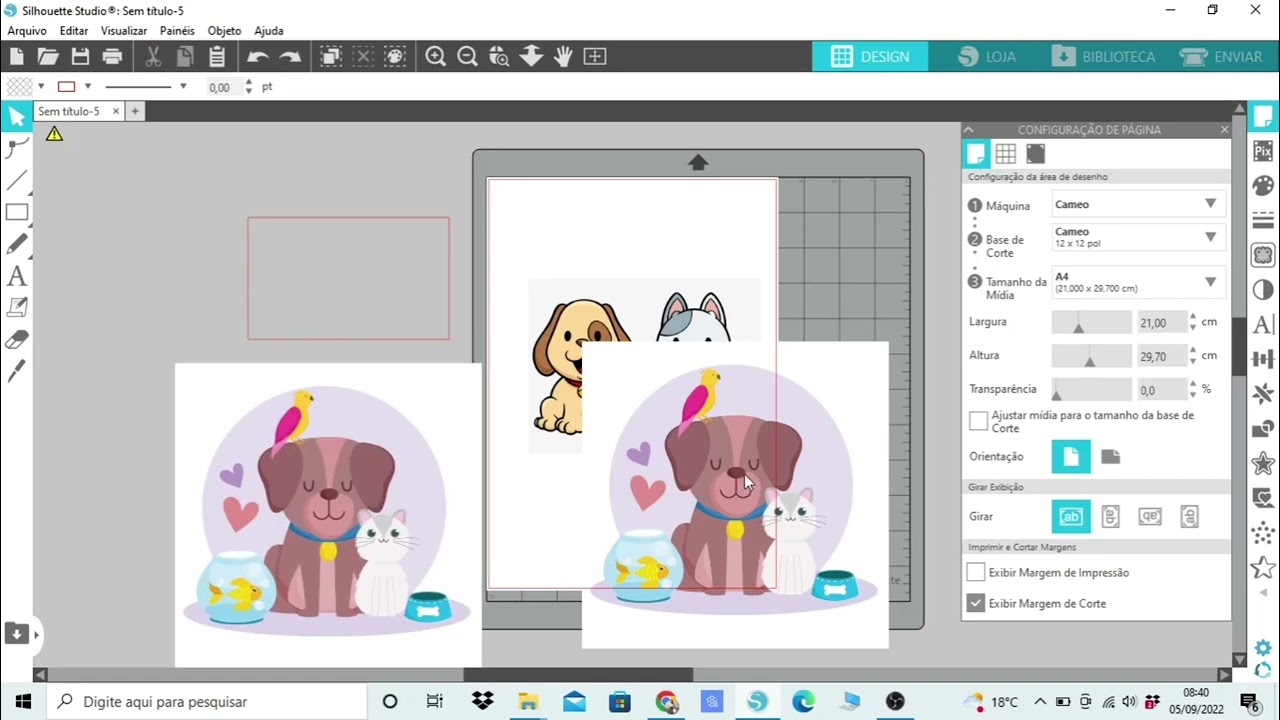
Task: Click the Largura slider
Action: 1091,322
